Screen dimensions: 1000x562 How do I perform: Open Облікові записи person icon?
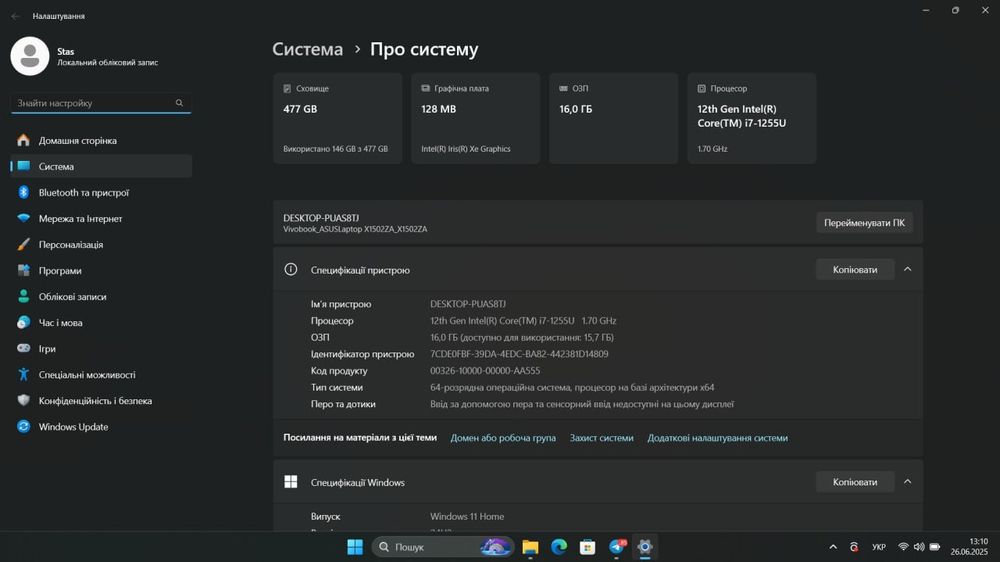(x=24, y=297)
